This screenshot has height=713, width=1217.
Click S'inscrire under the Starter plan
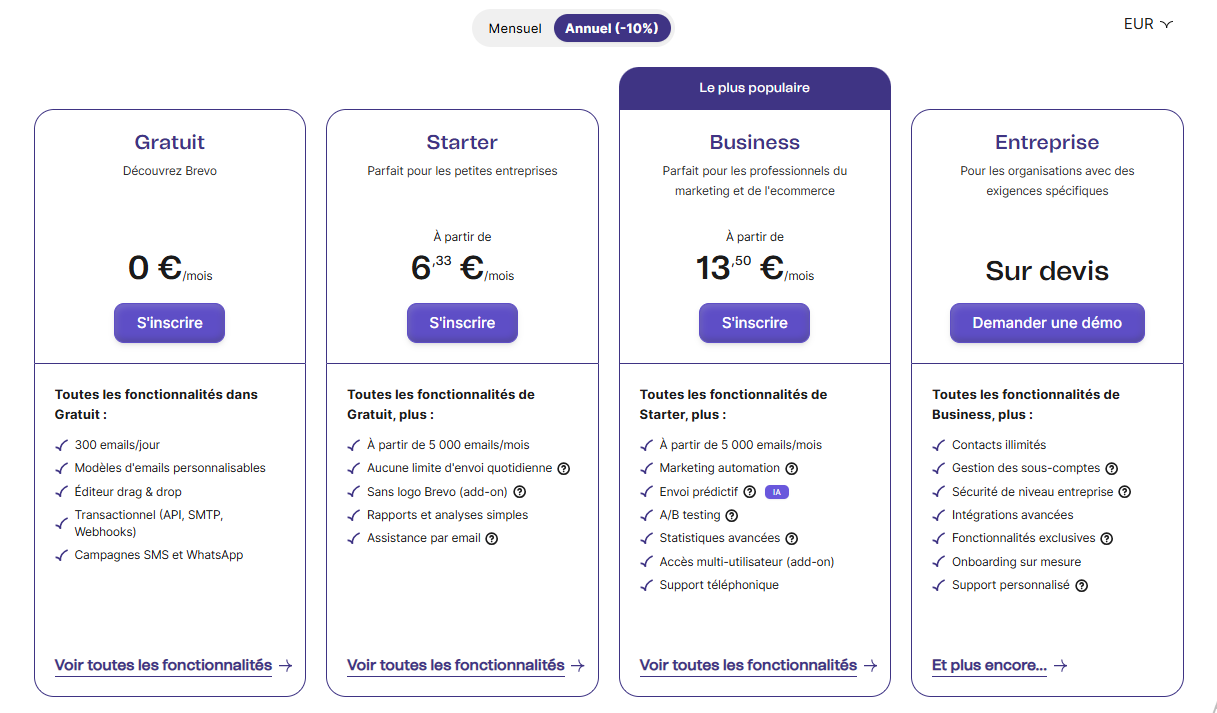point(462,323)
